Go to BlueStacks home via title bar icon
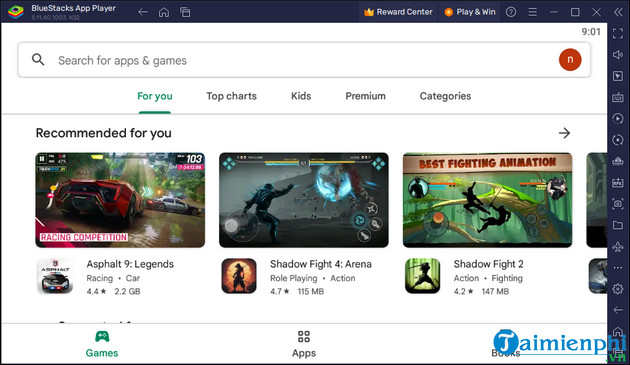The width and height of the screenshot is (630, 365). pyautogui.click(x=164, y=12)
